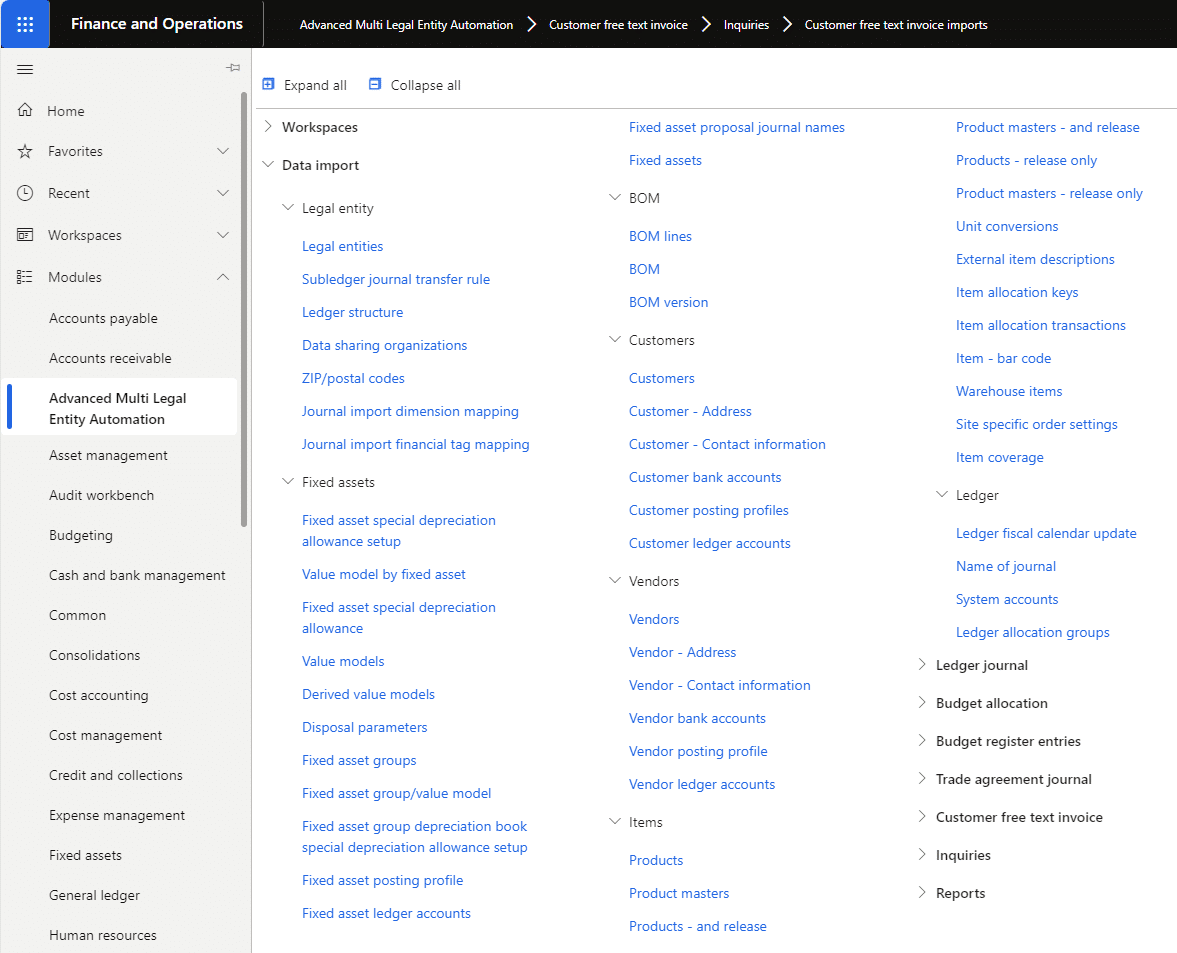Image resolution: width=1177 pixels, height=953 pixels.
Task: Toggle the hamburger navigation pane icon
Action: pyautogui.click(x=25, y=70)
